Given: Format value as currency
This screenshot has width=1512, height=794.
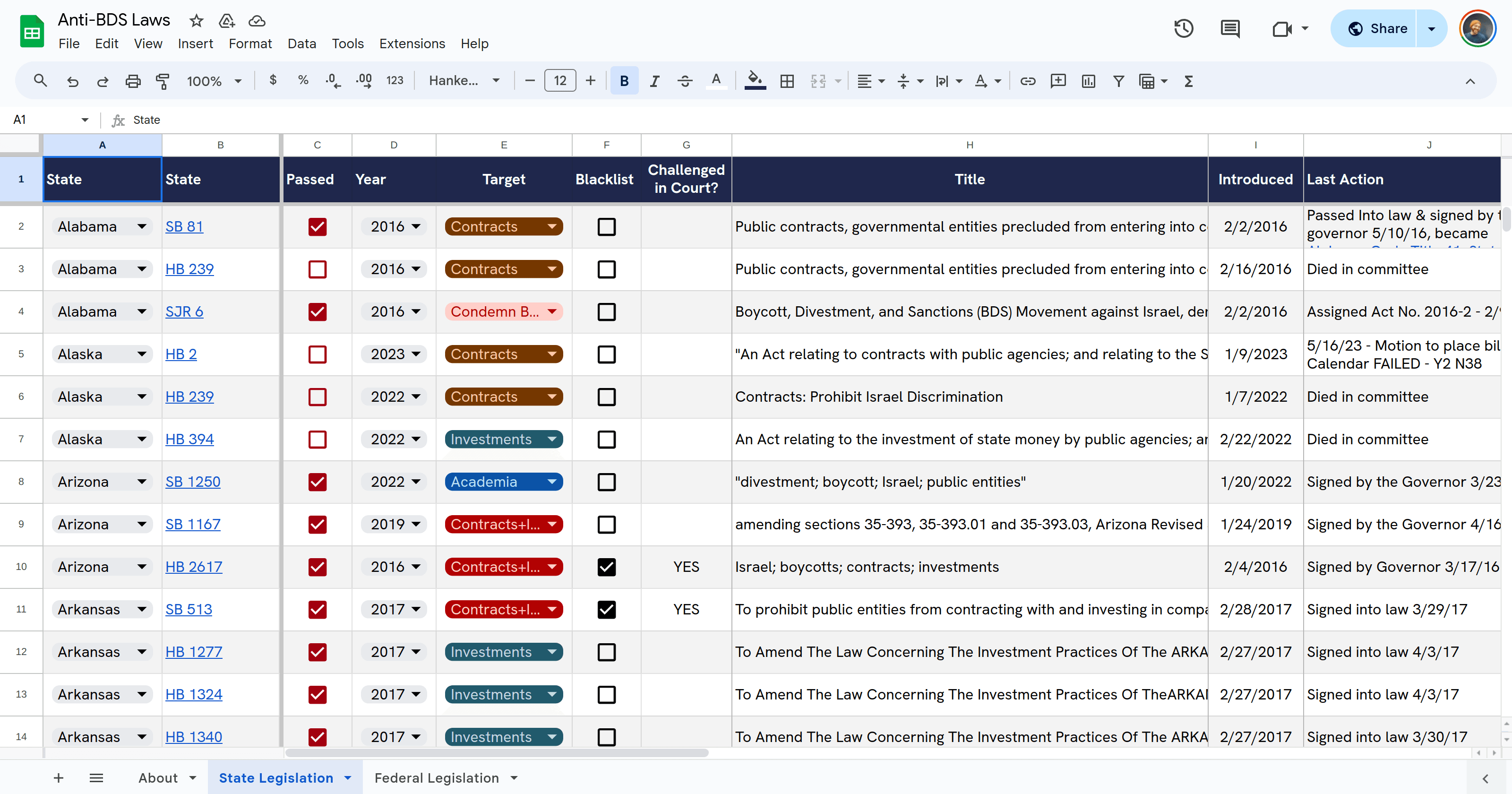Looking at the screenshot, I should coord(272,80).
